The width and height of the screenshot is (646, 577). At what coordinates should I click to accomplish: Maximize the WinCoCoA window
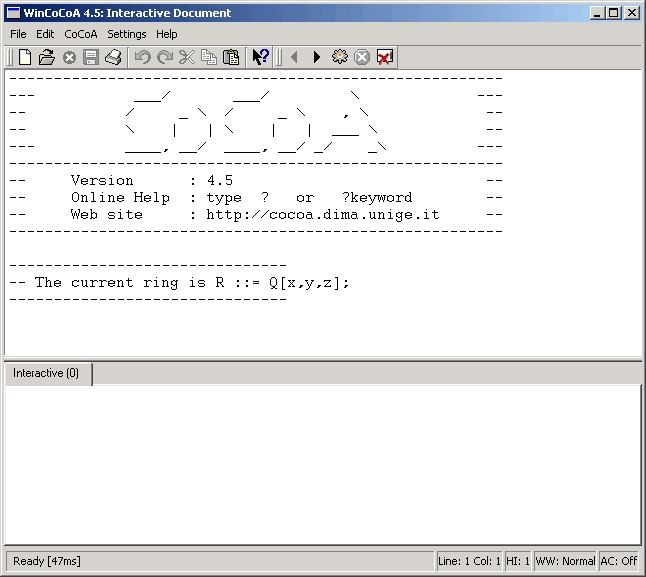click(x=613, y=13)
